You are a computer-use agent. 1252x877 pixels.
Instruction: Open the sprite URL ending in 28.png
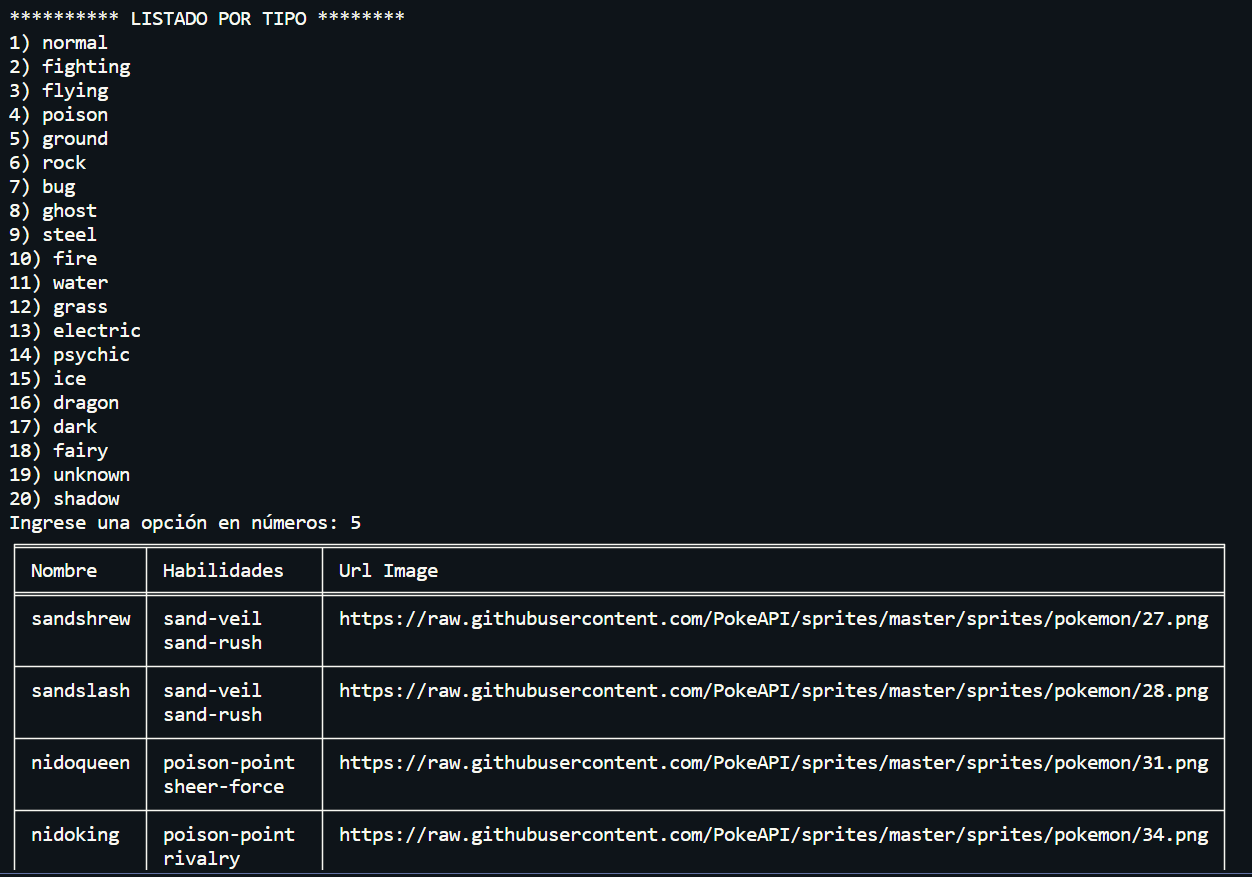773,691
